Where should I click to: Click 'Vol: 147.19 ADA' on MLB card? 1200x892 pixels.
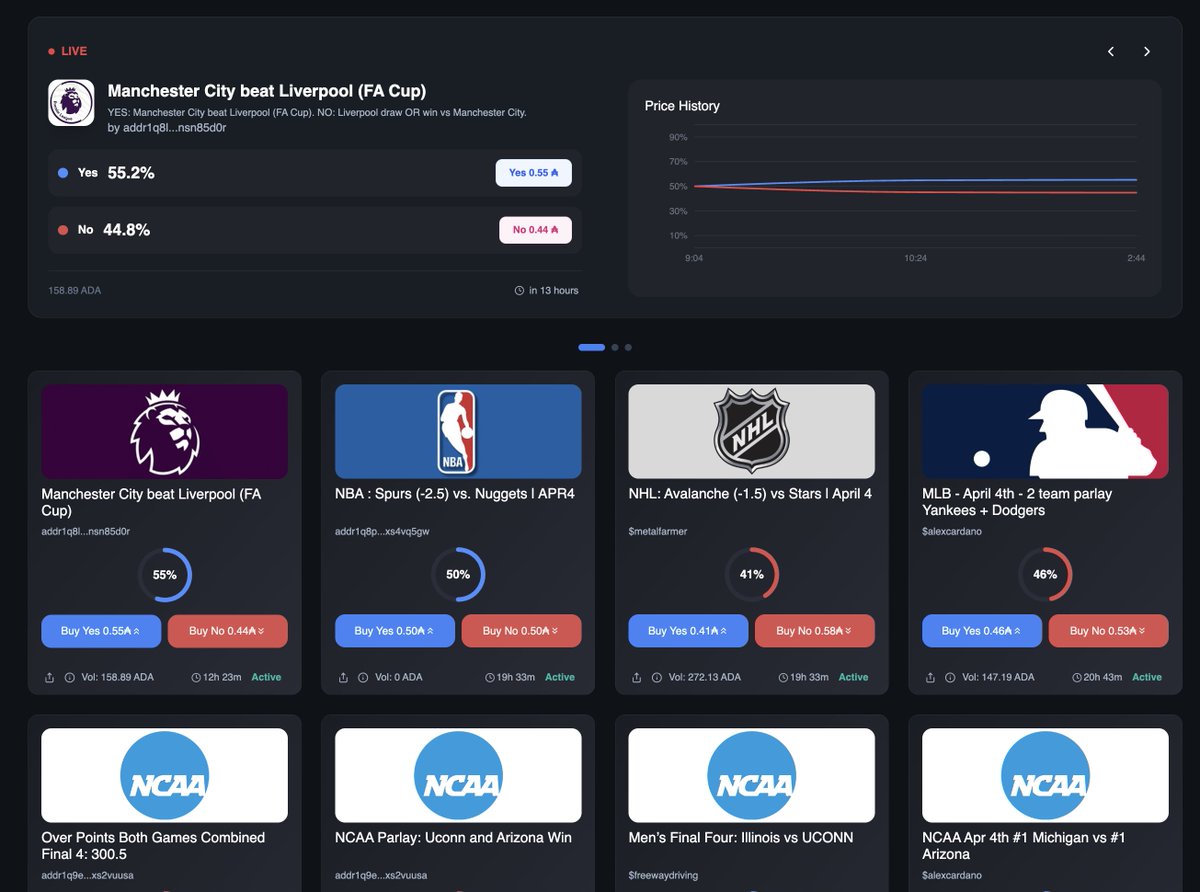pos(999,677)
